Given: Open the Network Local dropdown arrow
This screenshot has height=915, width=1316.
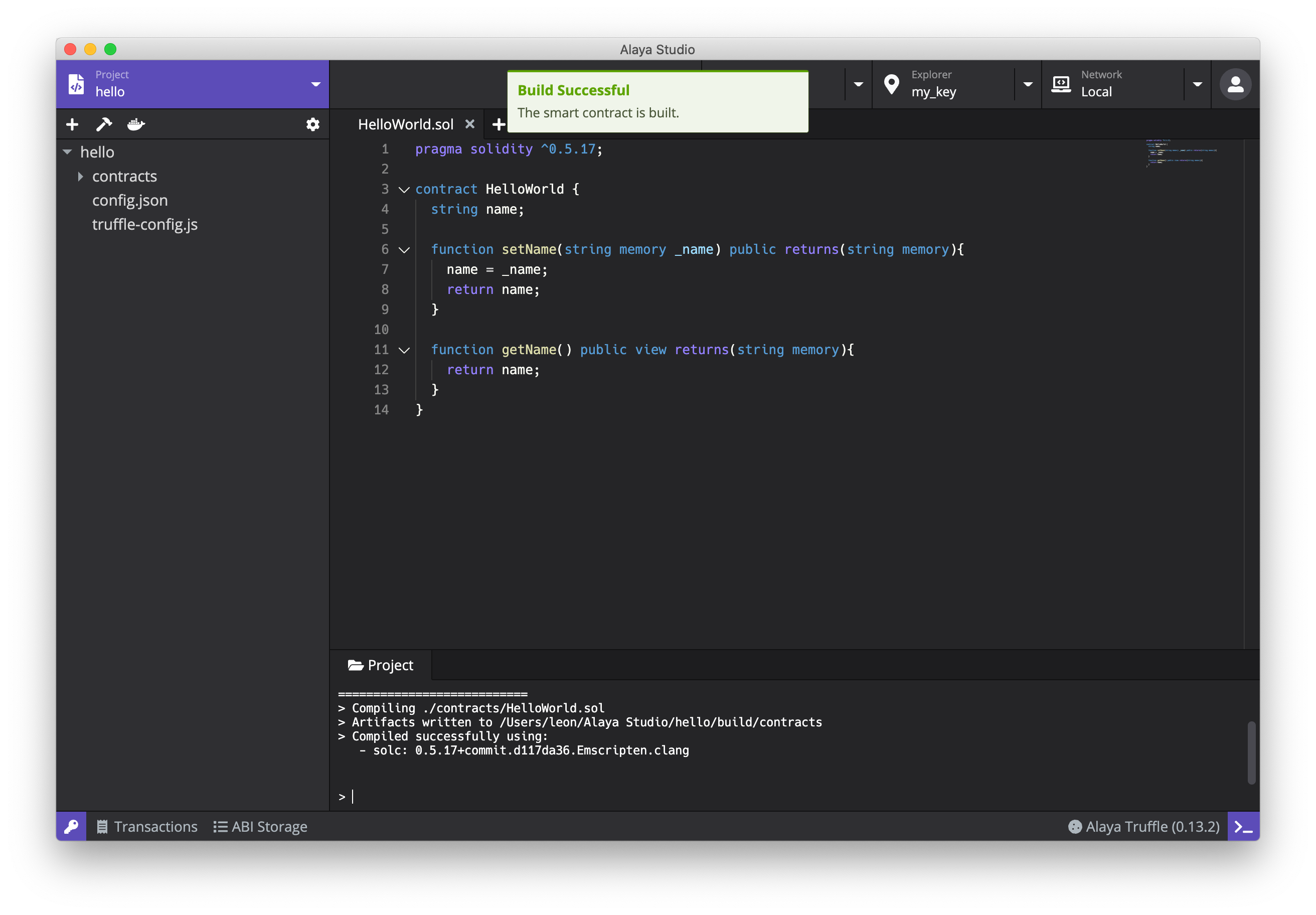Looking at the screenshot, I should tap(1197, 84).
